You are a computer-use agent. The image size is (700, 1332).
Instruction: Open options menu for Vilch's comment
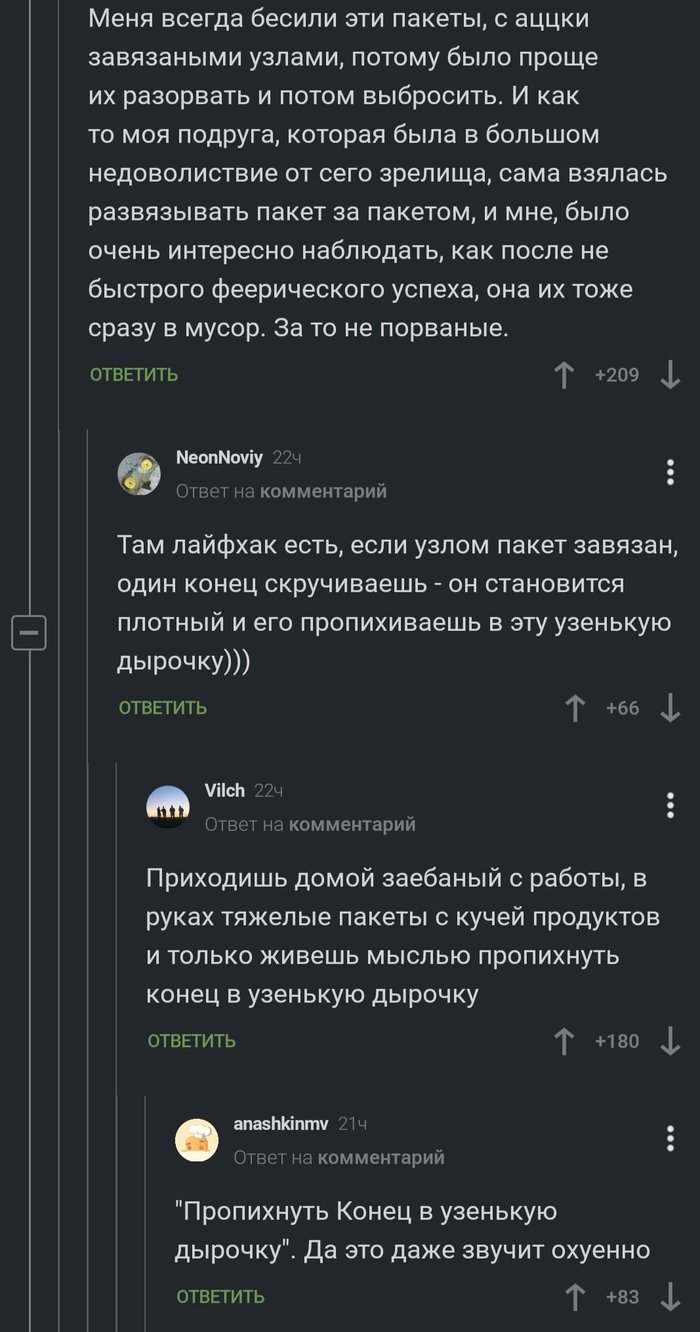tap(670, 805)
